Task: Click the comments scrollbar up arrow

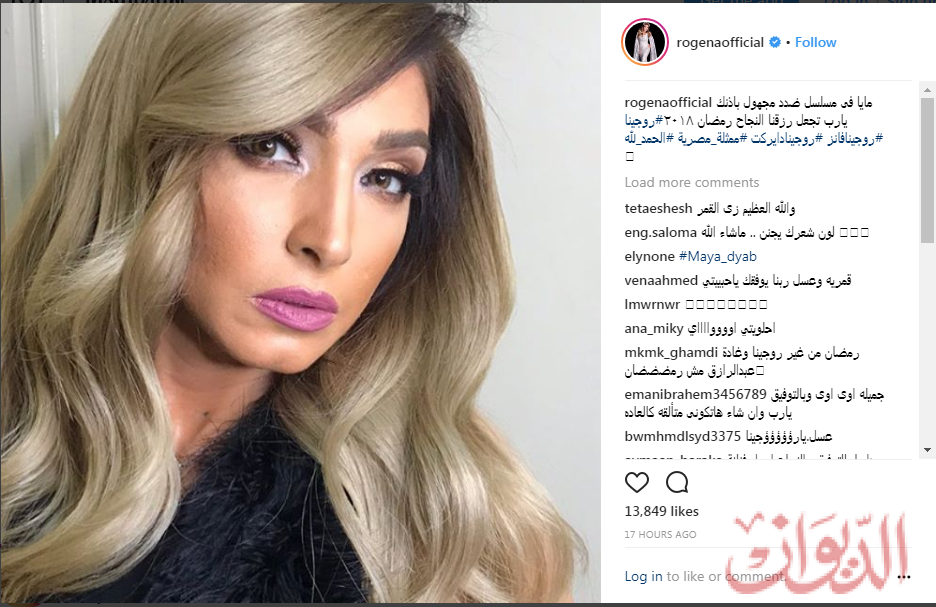Action: (927, 91)
